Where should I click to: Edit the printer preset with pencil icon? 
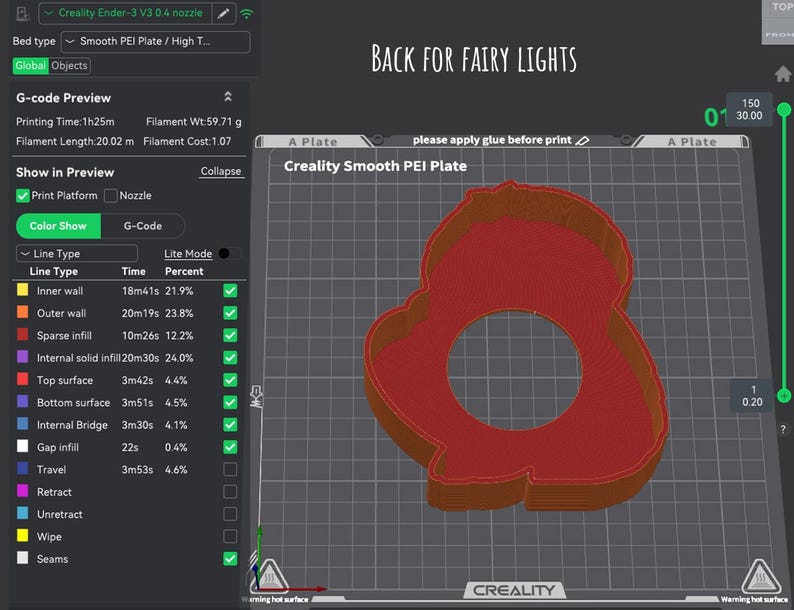tap(223, 13)
